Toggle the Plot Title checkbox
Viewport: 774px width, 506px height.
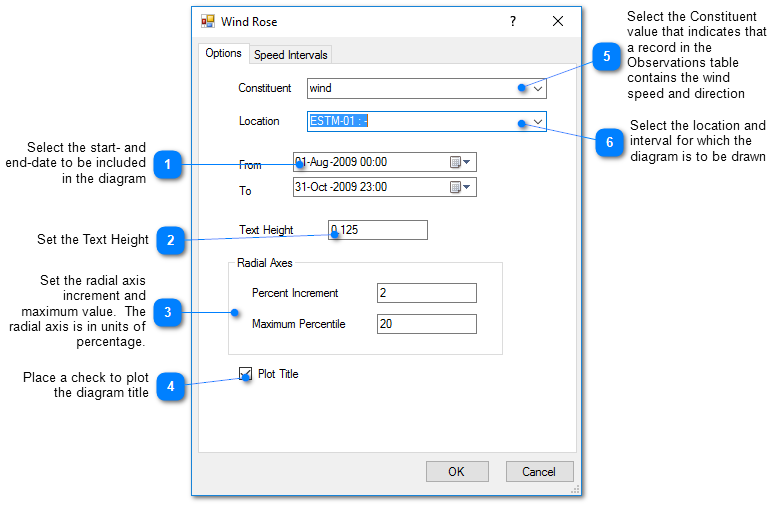click(246, 374)
